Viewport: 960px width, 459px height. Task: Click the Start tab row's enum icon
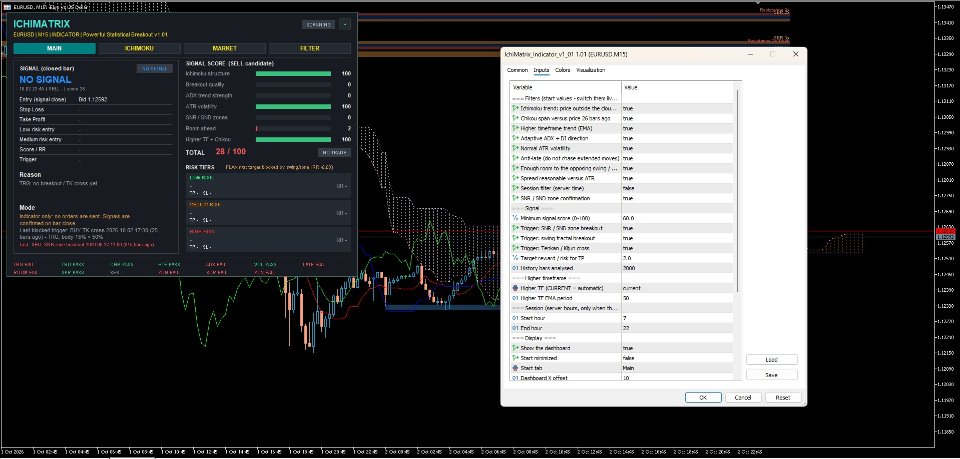tap(516, 368)
